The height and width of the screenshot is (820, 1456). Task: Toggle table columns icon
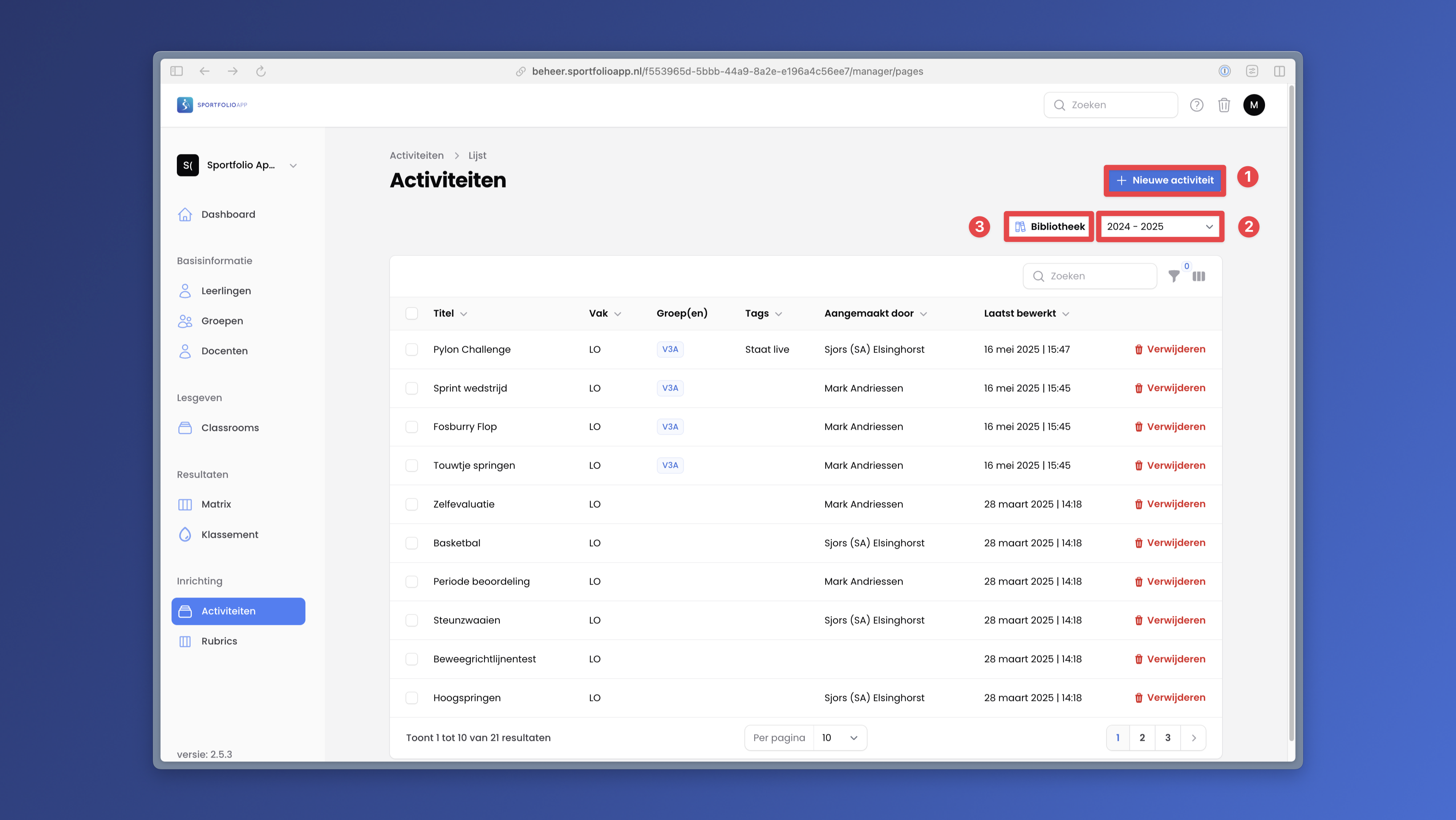pyautogui.click(x=1199, y=277)
